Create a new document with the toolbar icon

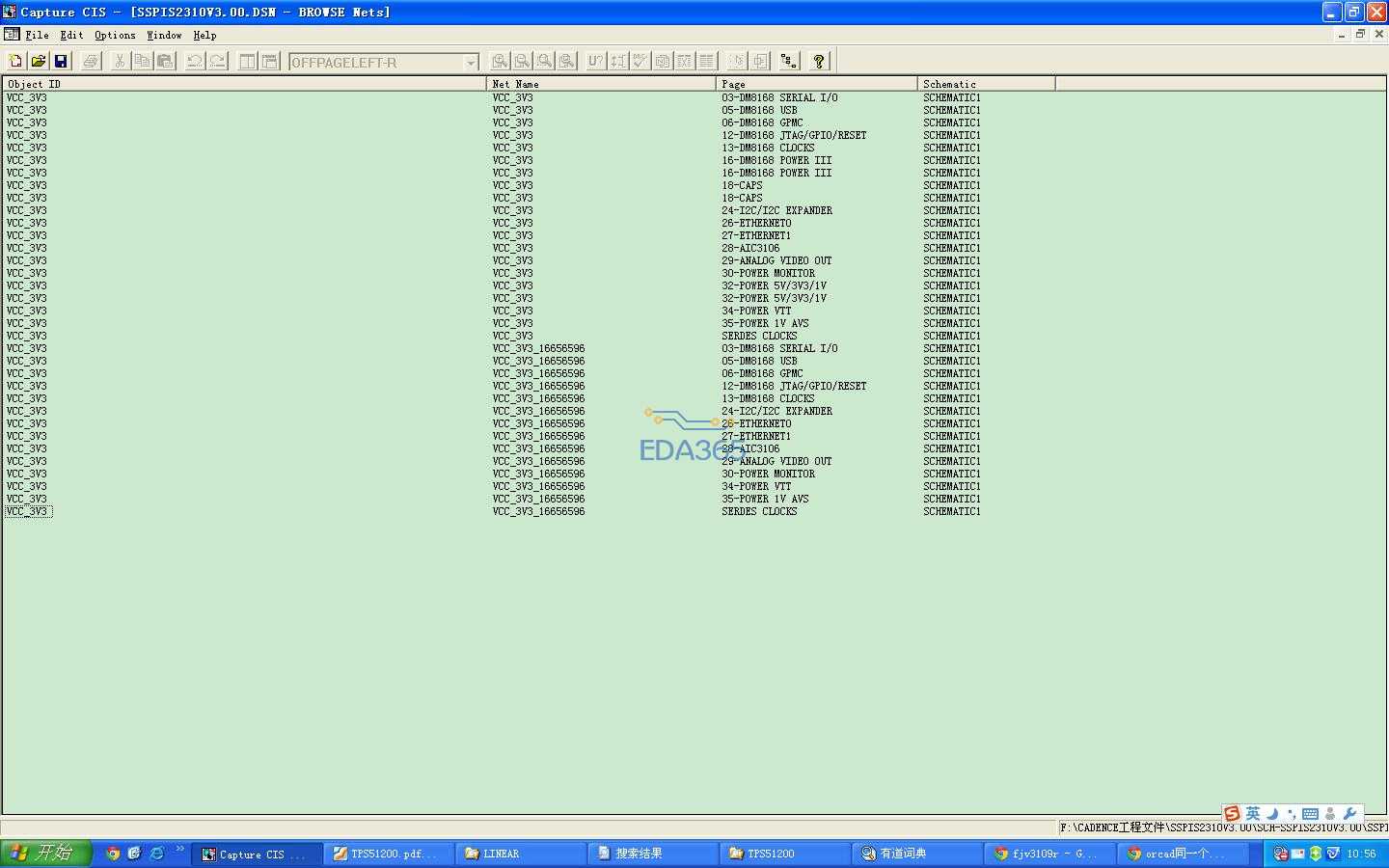(15, 62)
